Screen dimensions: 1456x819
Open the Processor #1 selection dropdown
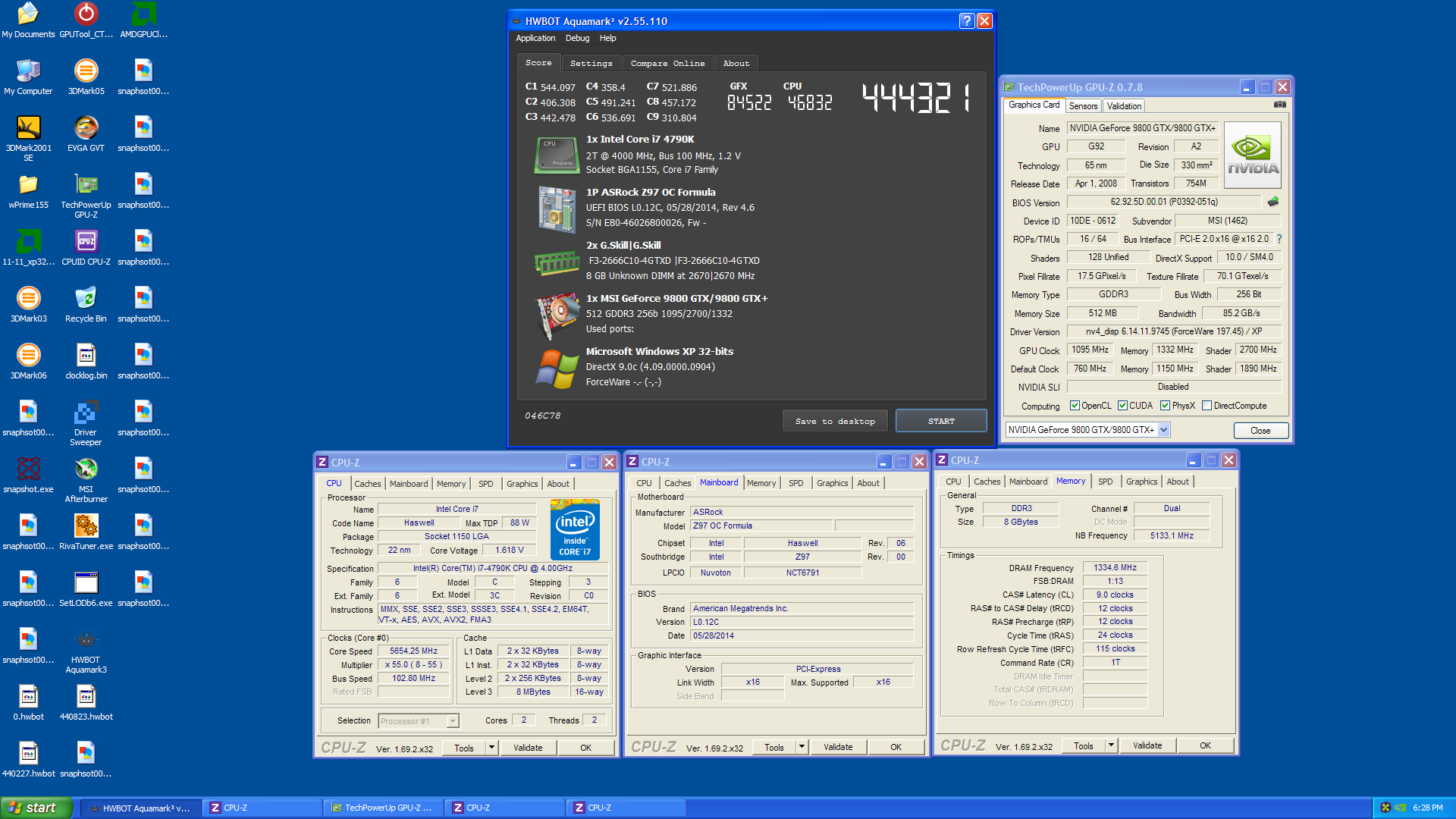tap(453, 721)
